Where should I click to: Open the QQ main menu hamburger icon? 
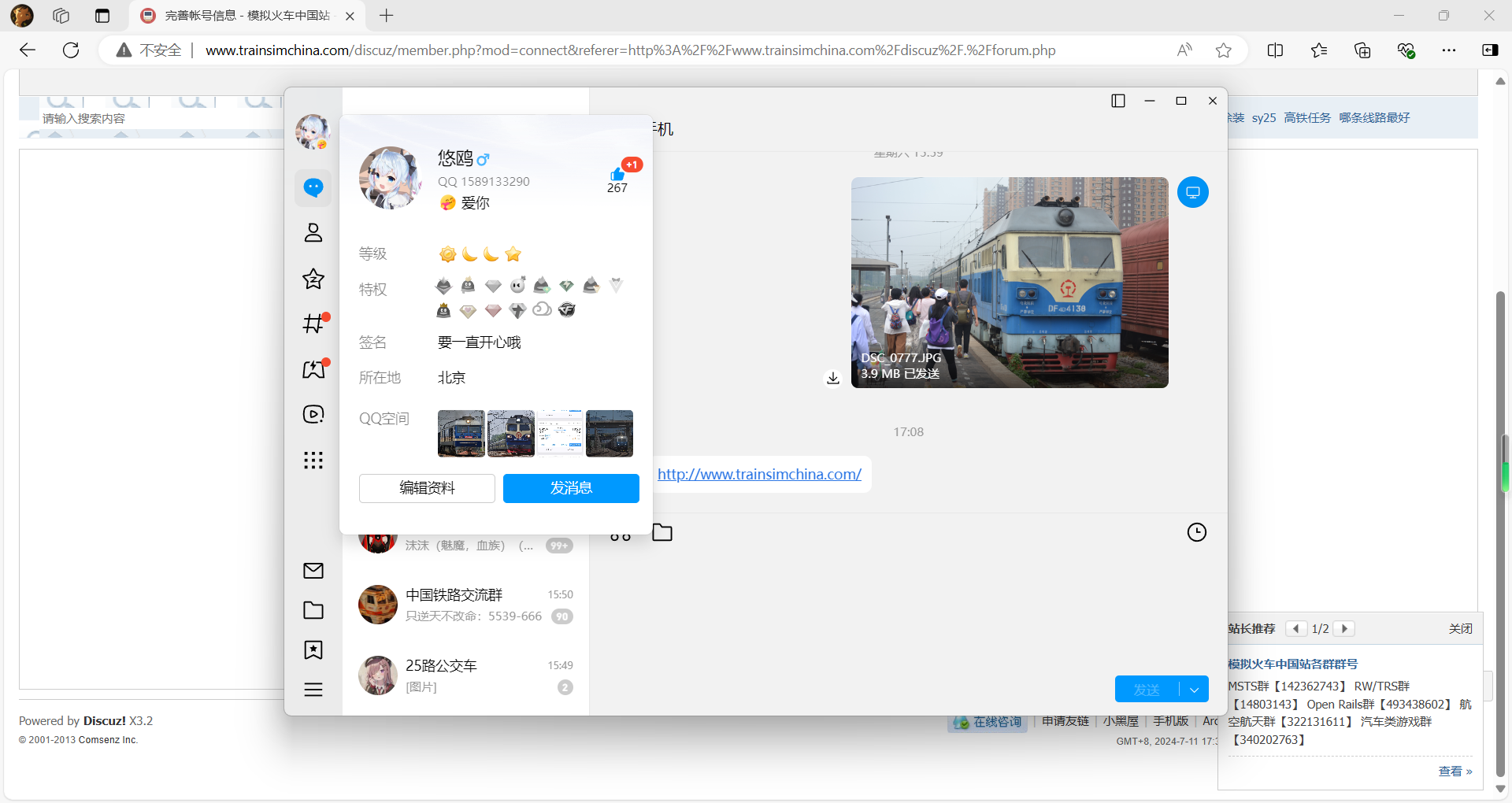pos(313,690)
